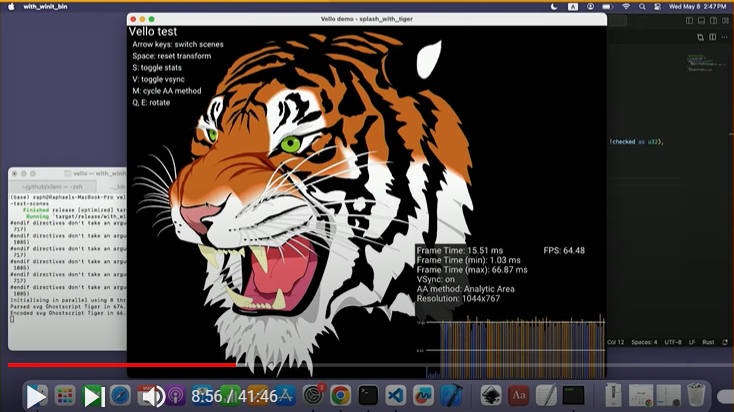Click 'Space: reset transform' text
Image resolution: width=734 pixels, height=412 pixels.
point(172,56)
